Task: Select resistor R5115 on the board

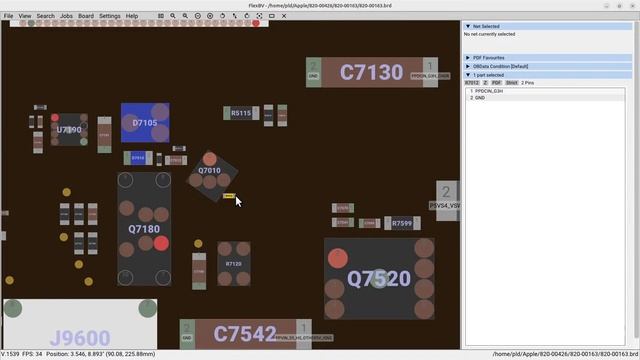Action: [241, 113]
